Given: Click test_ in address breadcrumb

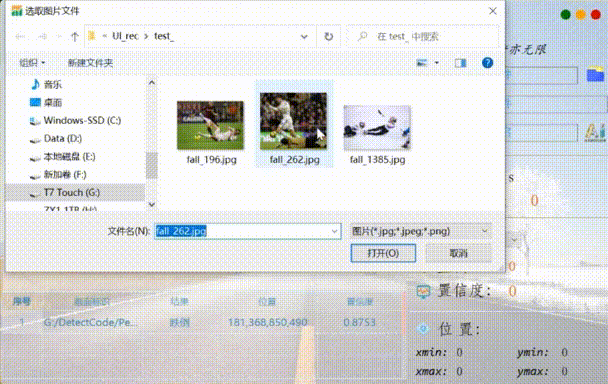Looking at the screenshot, I should click(164, 36).
